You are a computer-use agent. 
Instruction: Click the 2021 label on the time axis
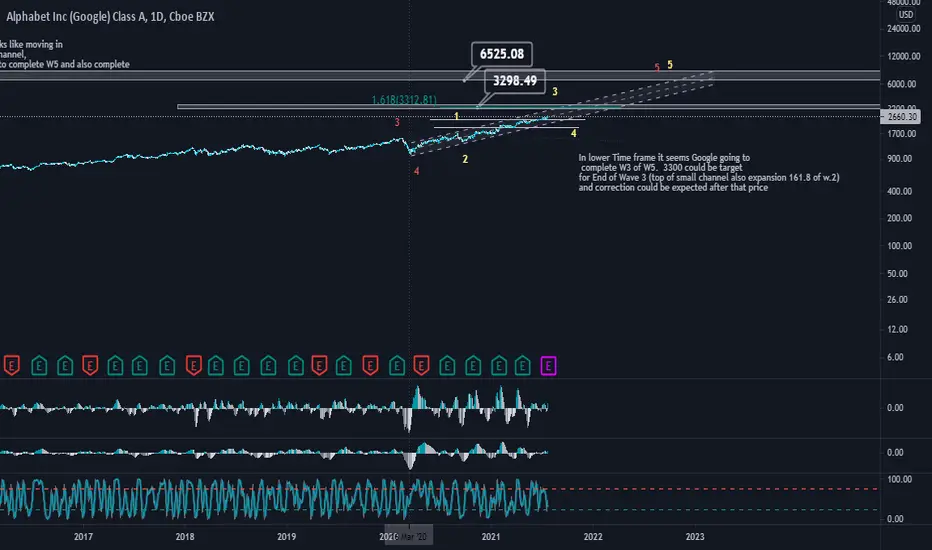(x=491, y=536)
